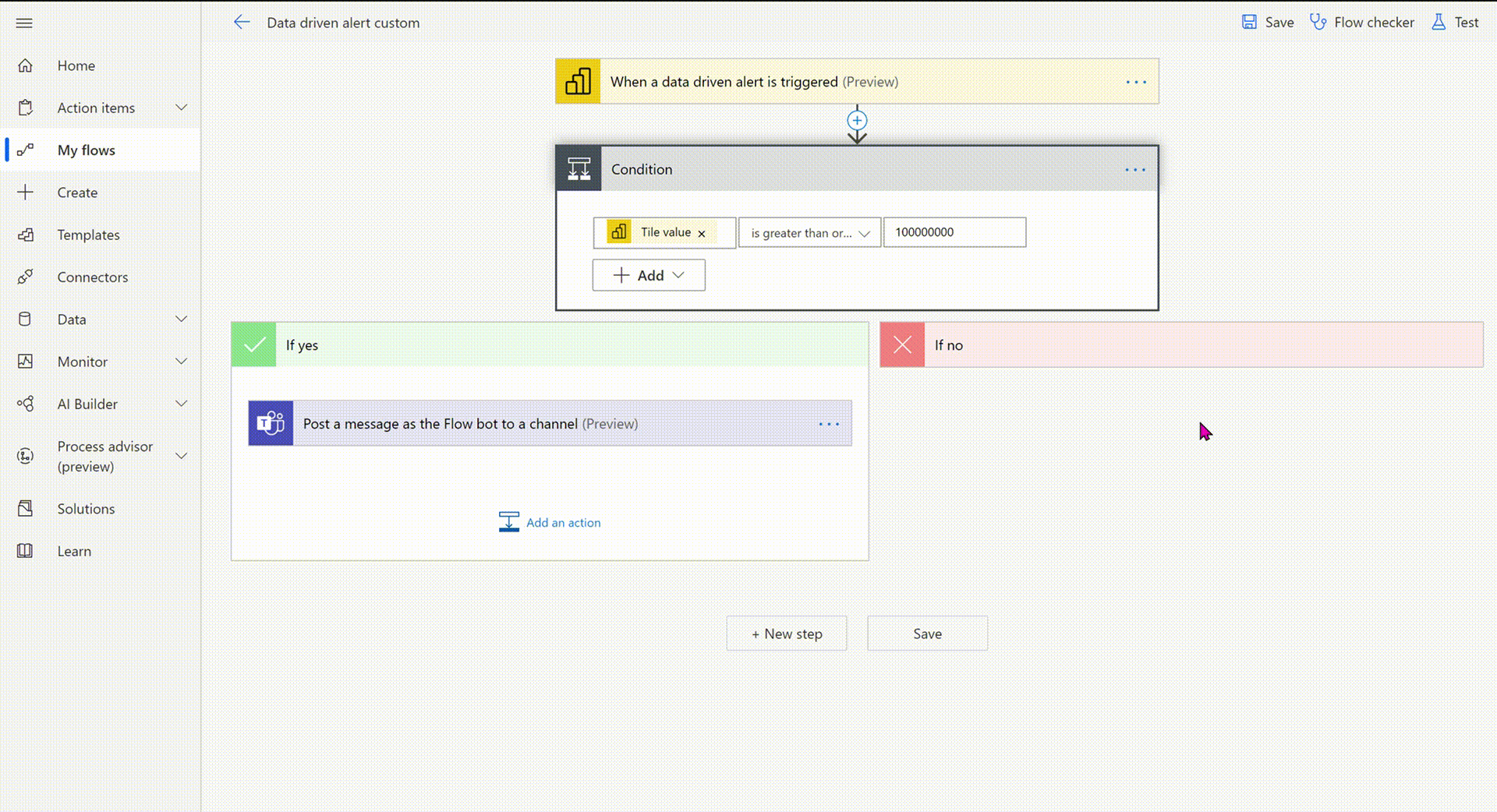Click the Add an action icon

coord(508,522)
